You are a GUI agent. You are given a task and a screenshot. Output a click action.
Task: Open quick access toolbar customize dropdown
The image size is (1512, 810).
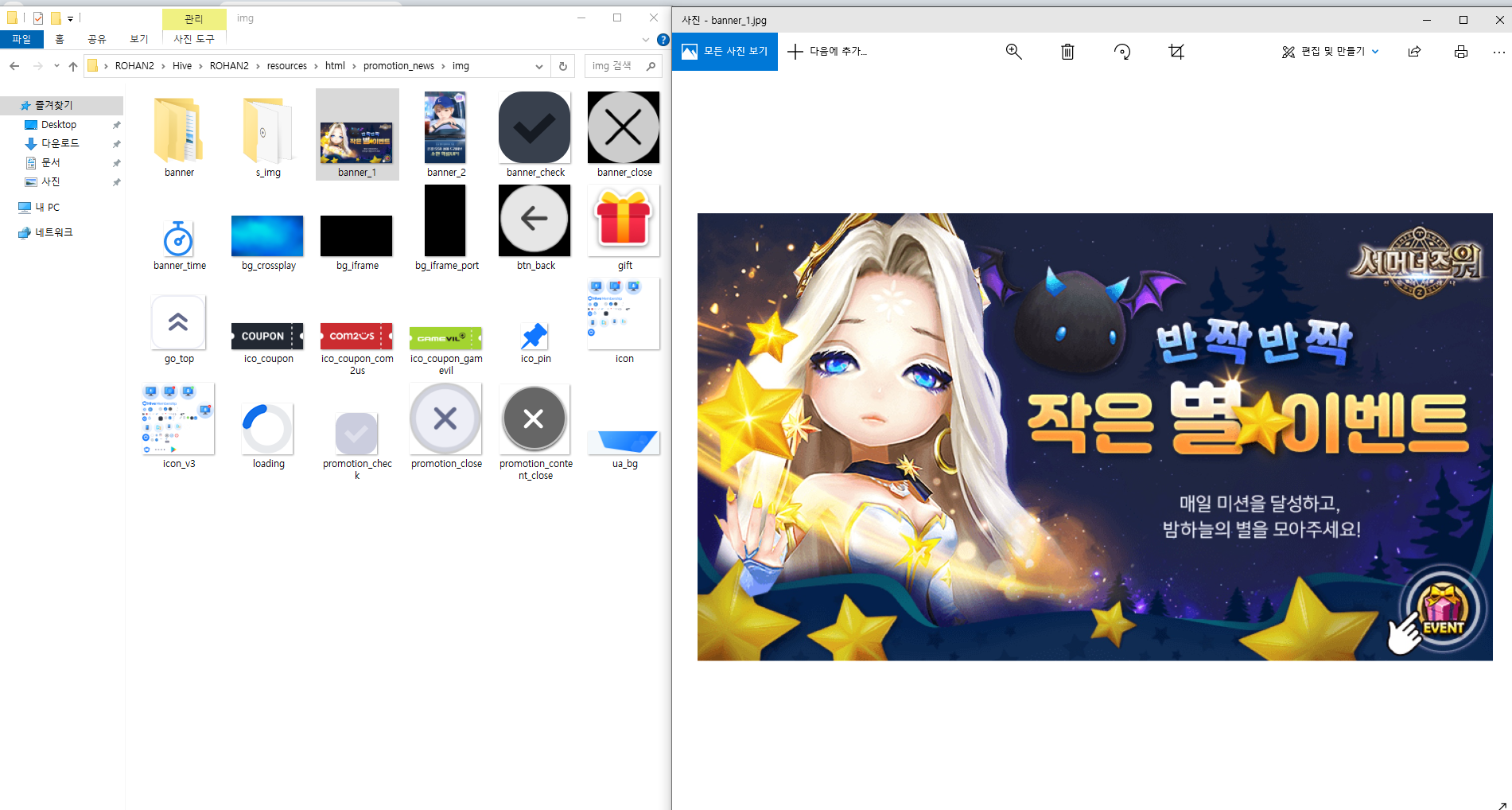[x=70, y=18]
